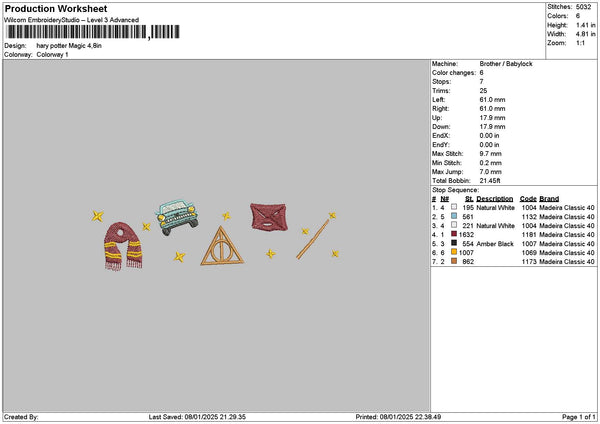Select the 'Up:' measurement label
Image resolution: width=600 pixels, height=424 pixels.
pyautogui.click(x=437, y=118)
